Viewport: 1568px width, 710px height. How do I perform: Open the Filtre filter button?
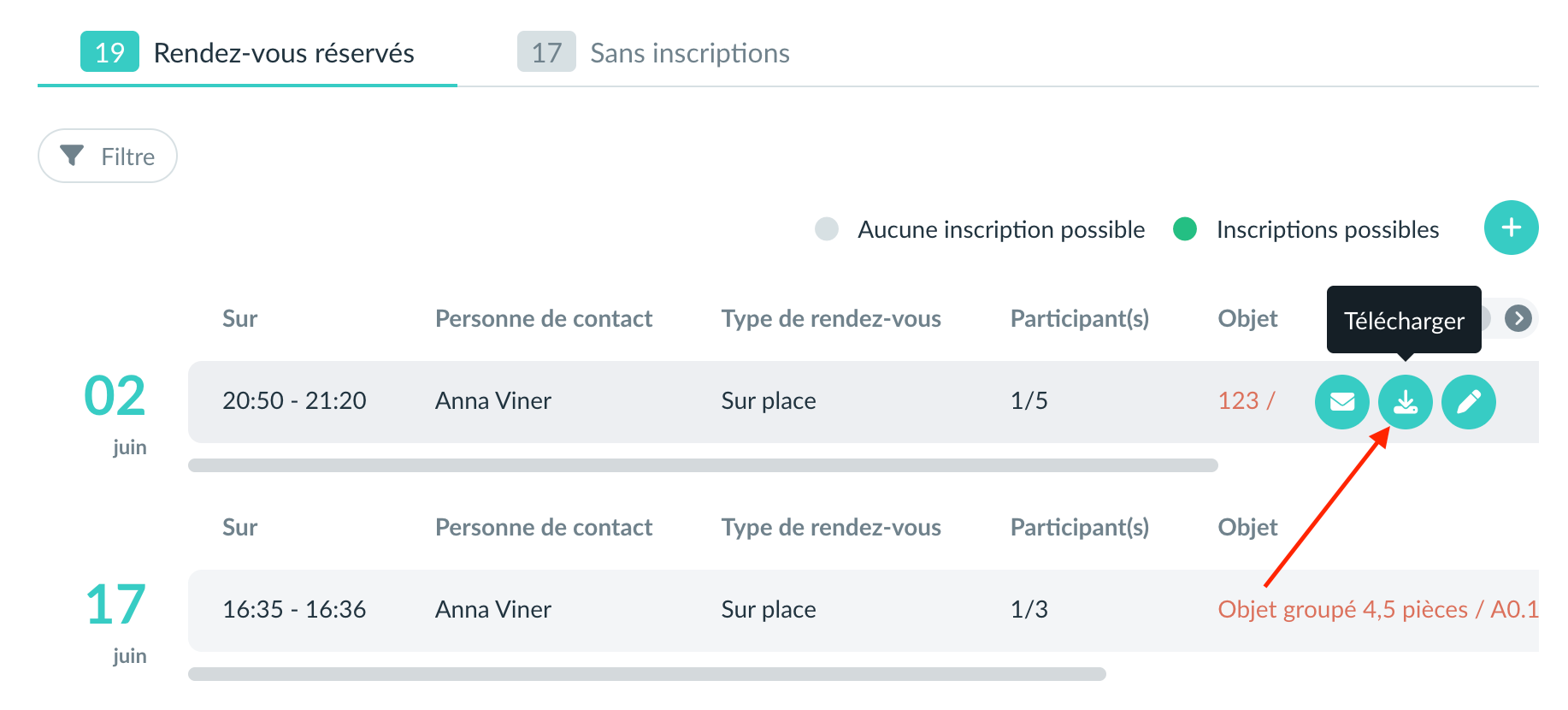(108, 156)
